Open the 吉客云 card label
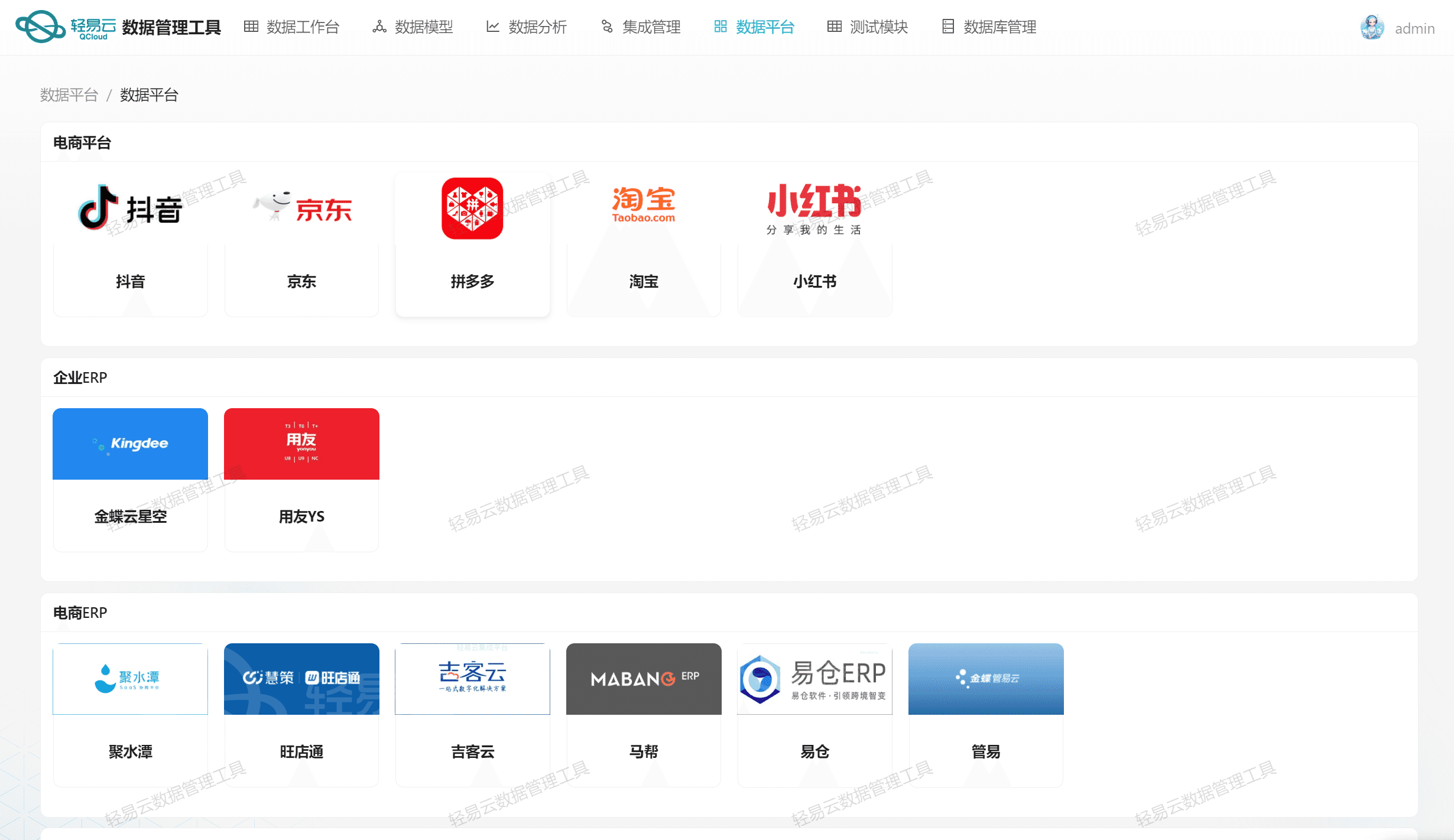This screenshot has width=1454, height=840. click(472, 752)
